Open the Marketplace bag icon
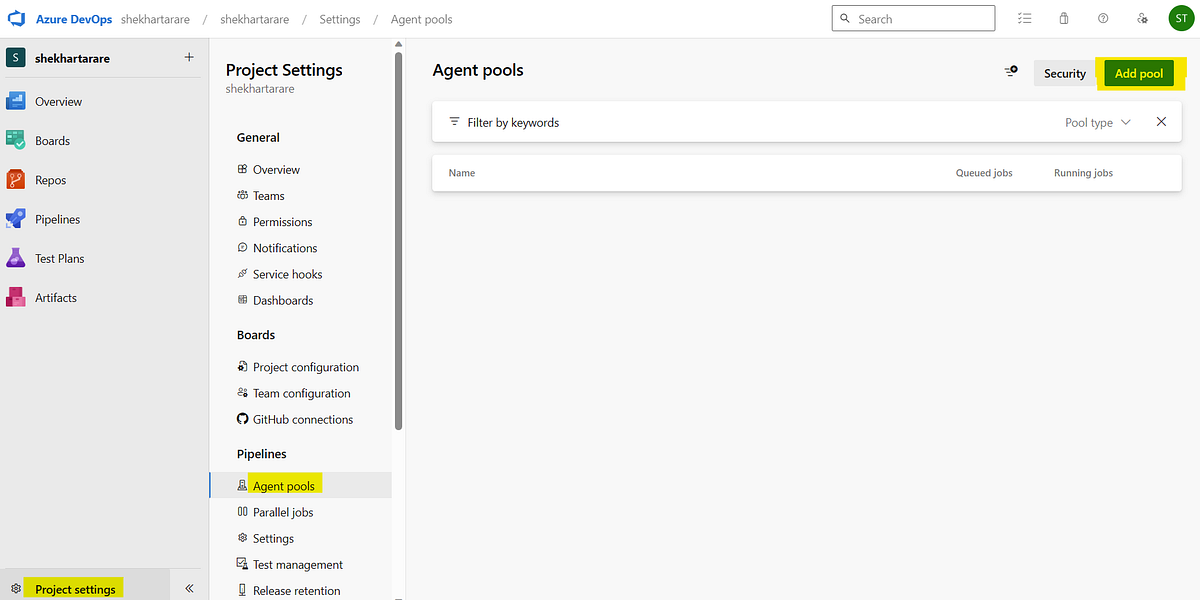 (x=1063, y=17)
